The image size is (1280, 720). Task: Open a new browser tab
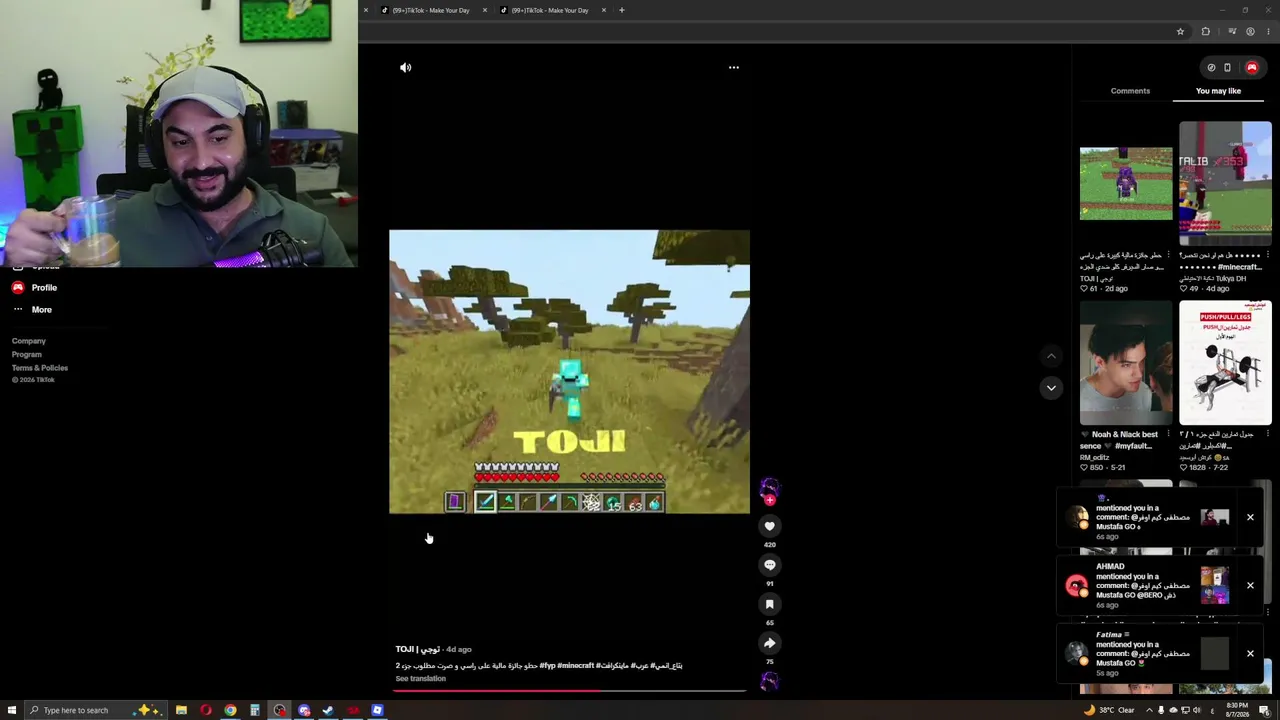click(621, 10)
